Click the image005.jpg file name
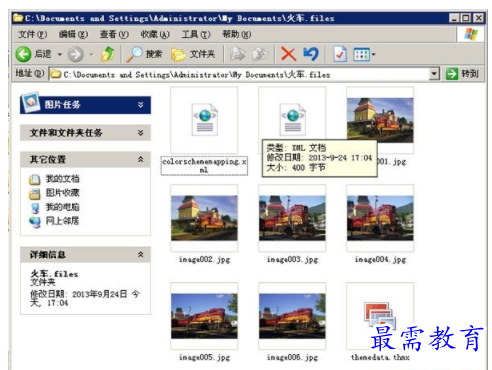The width and height of the screenshot is (492, 370). point(204,357)
